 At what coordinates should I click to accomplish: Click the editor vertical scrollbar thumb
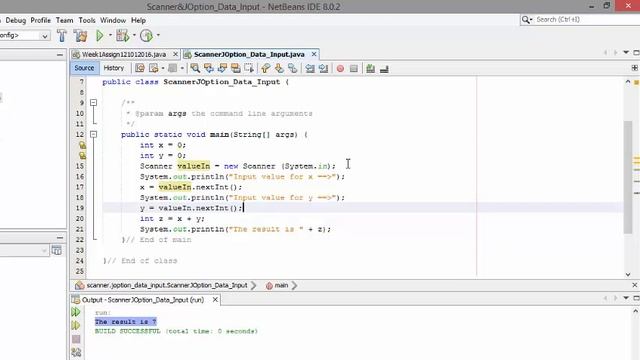[x=628, y=178]
